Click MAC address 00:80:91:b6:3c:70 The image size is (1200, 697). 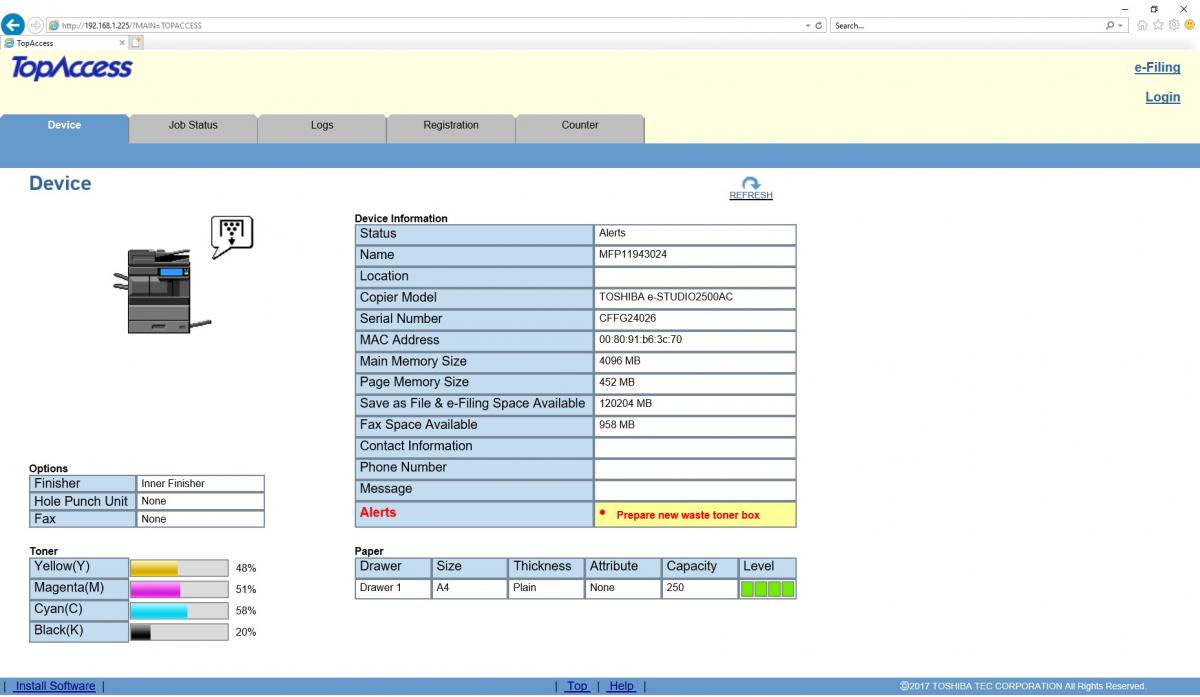click(640, 340)
